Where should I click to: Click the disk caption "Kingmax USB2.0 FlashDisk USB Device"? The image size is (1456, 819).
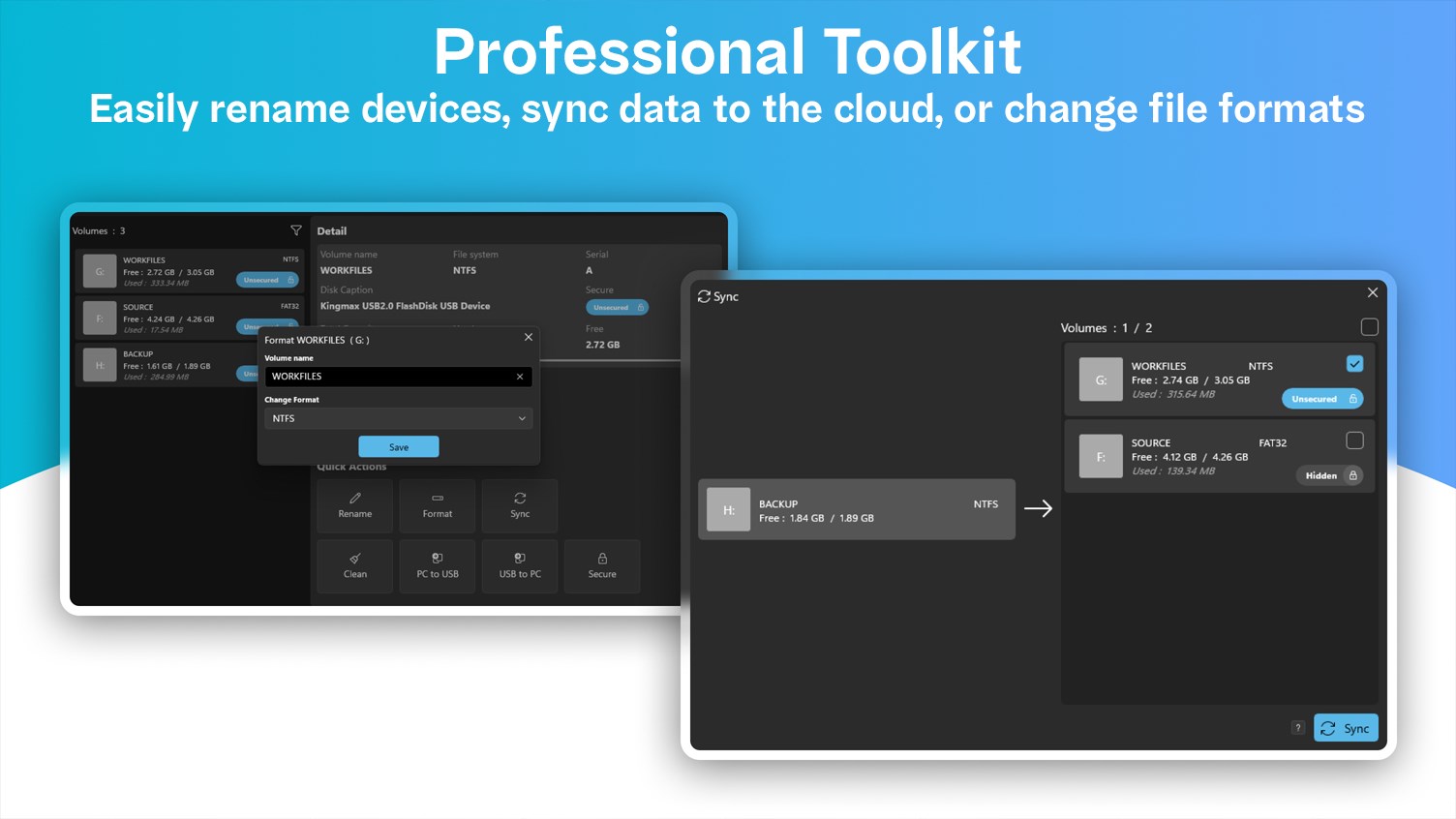pos(405,306)
